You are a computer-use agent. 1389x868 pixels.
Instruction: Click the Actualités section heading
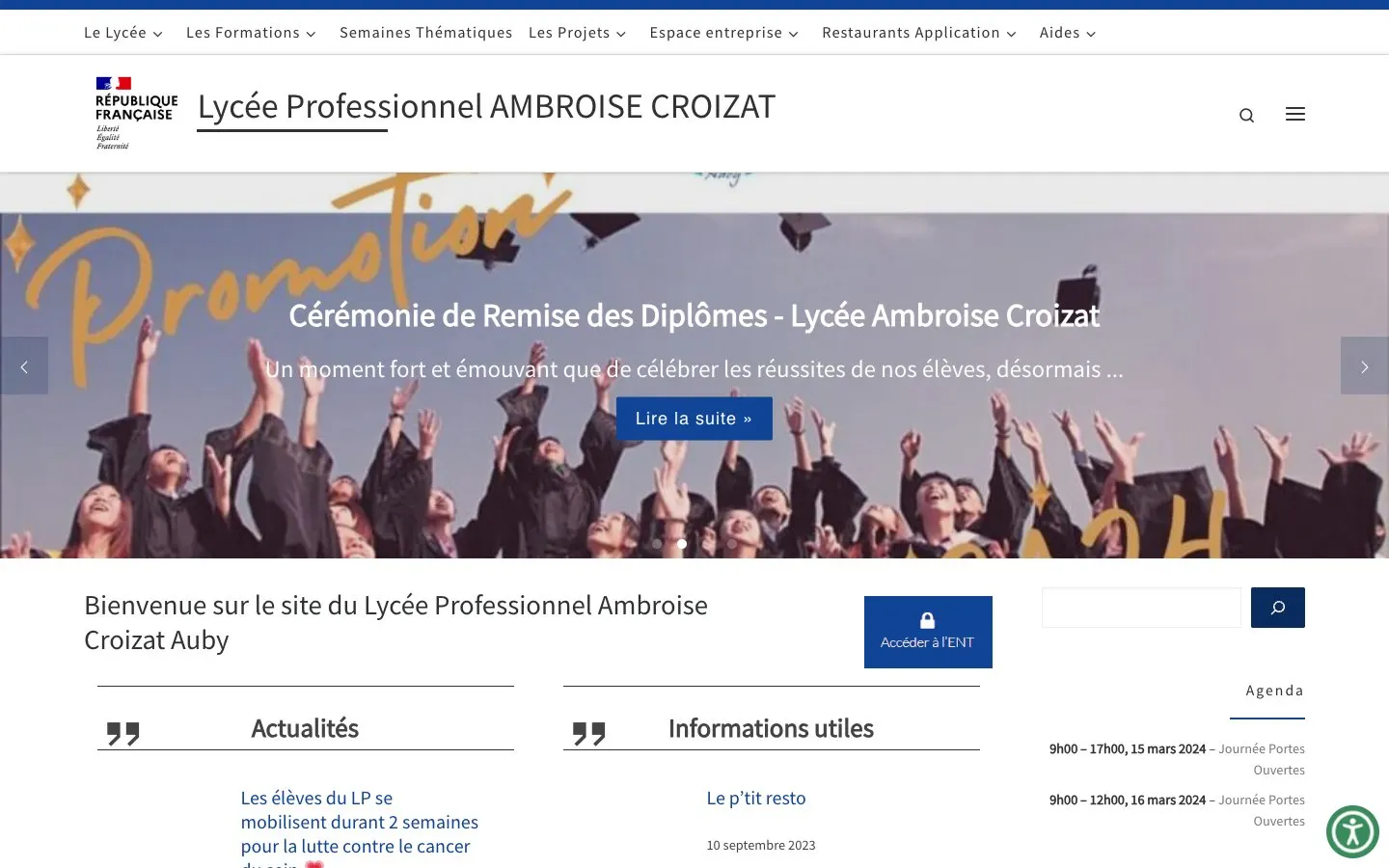pos(305,728)
